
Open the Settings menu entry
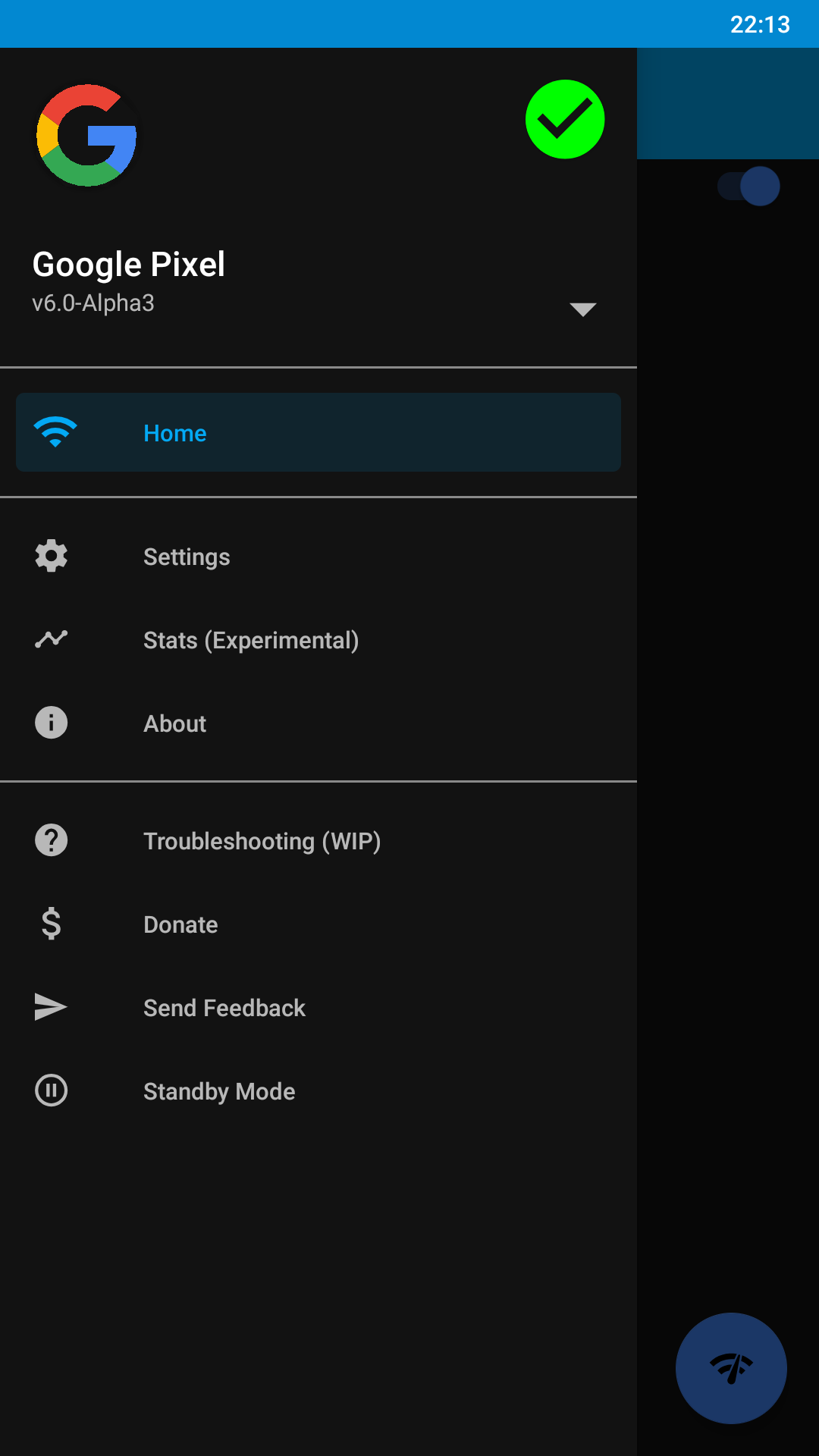[187, 557]
